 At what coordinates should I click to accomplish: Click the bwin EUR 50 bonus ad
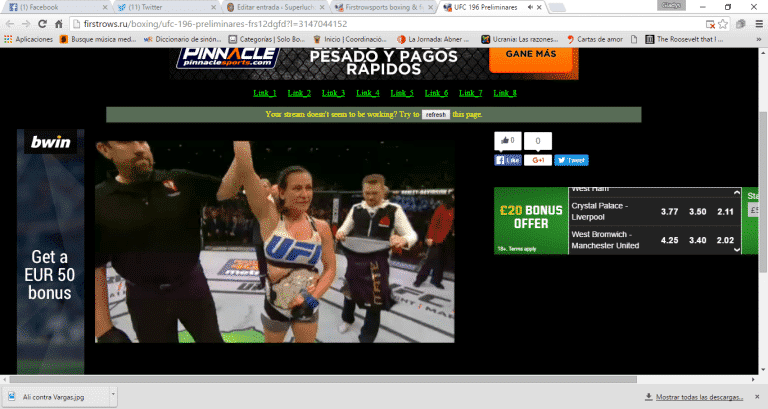click(50, 252)
